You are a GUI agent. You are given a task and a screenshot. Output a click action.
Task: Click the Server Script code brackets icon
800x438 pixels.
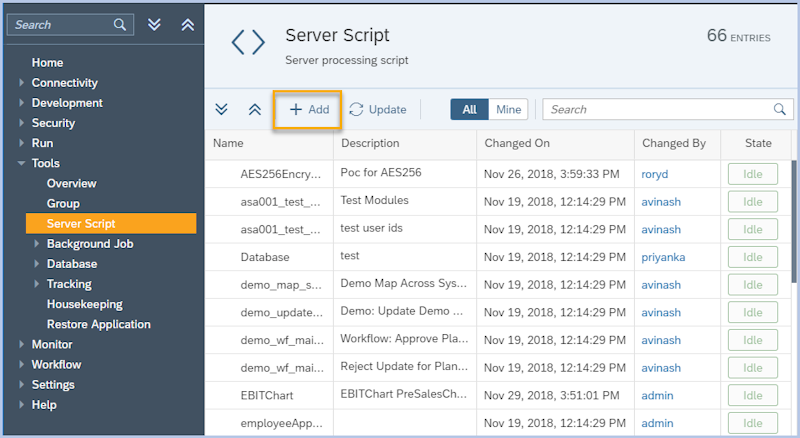tap(248, 42)
